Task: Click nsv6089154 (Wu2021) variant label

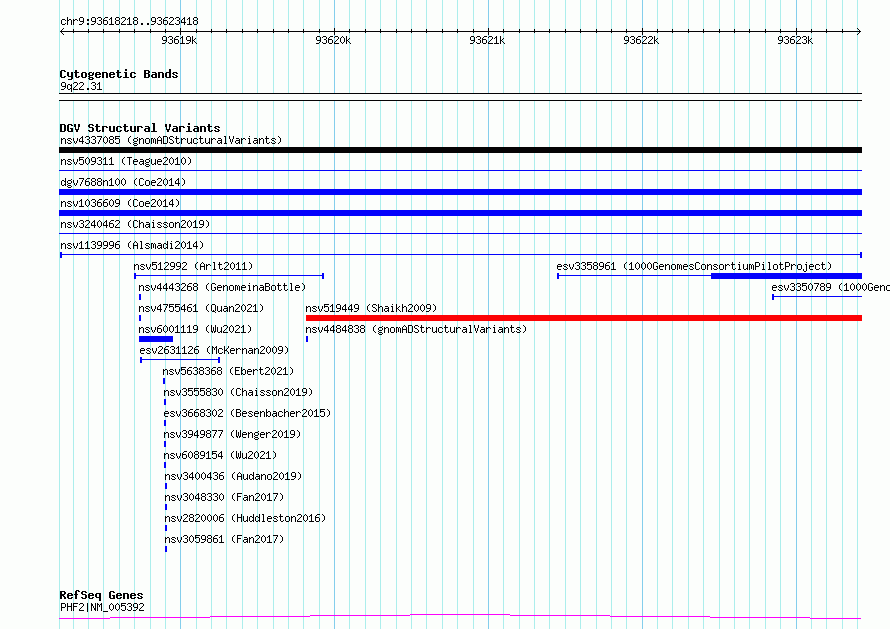Action: pyautogui.click(x=220, y=455)
